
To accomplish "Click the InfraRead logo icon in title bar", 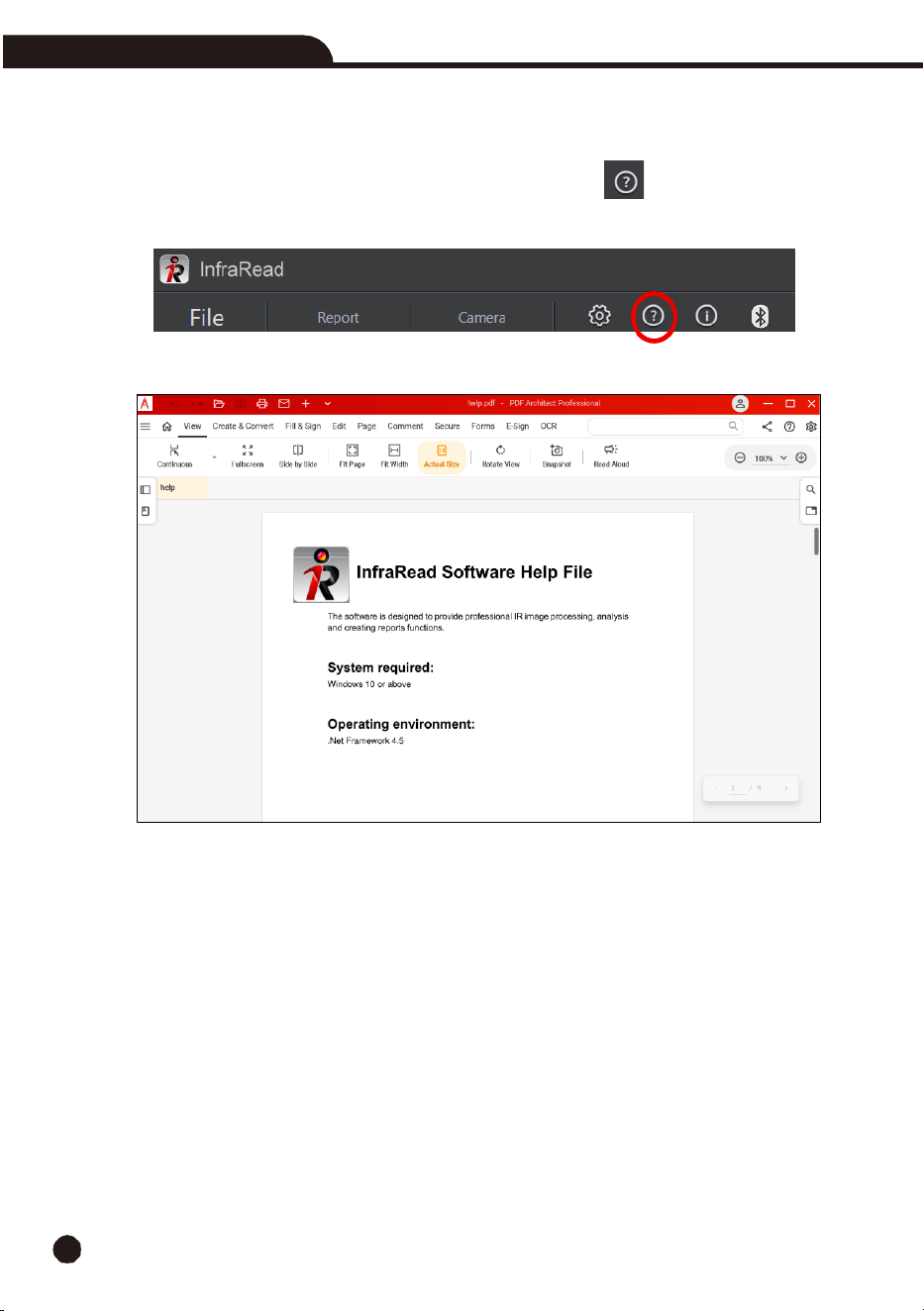I will pos(174,269).
